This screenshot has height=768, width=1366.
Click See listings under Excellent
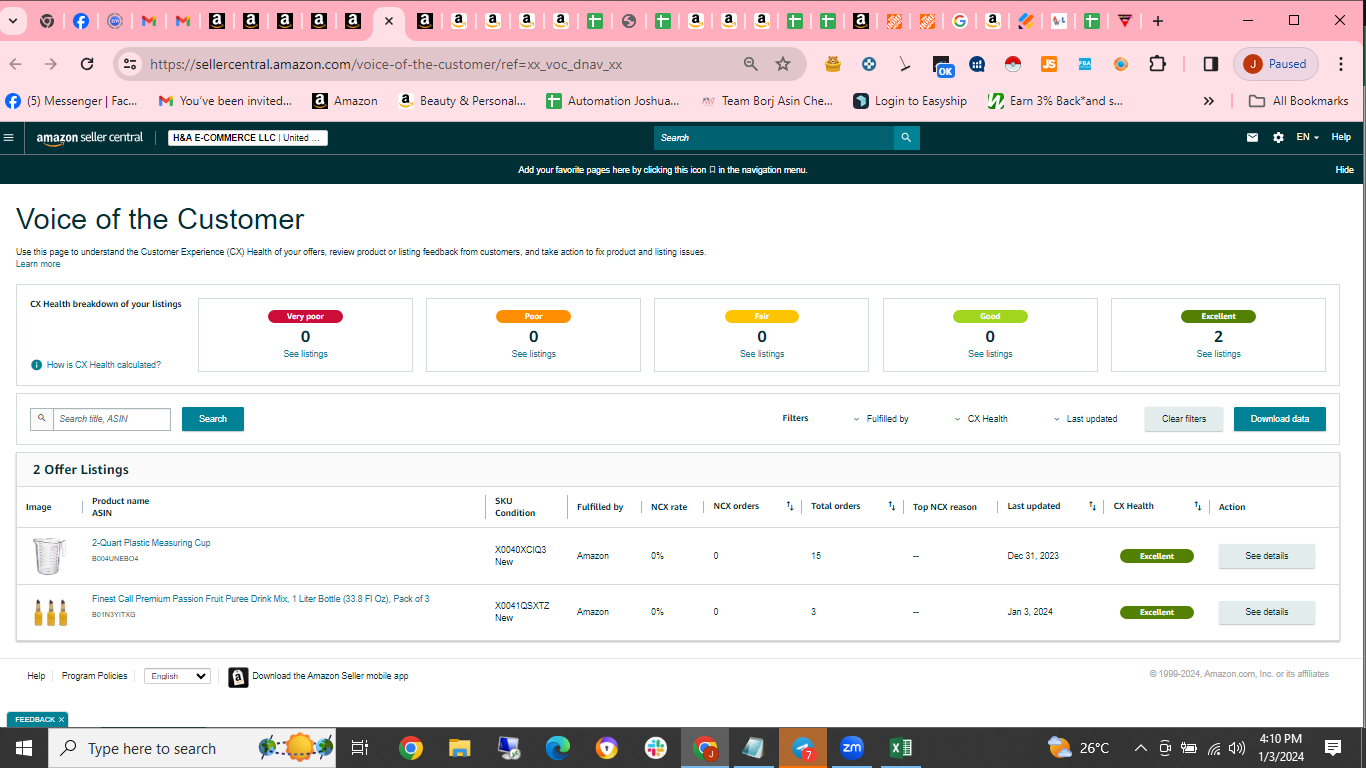[x=1218, y=354]
